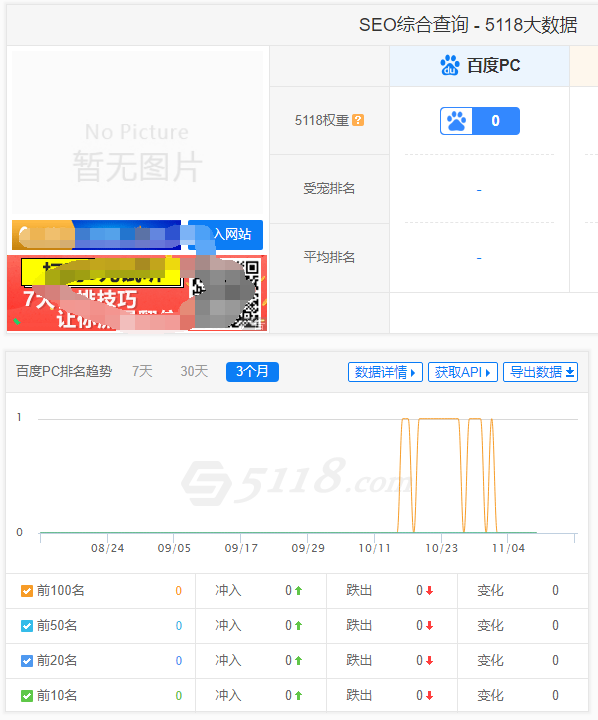
Task: Click the red down arrow in 前10名 row
Action: pos(429,696)
